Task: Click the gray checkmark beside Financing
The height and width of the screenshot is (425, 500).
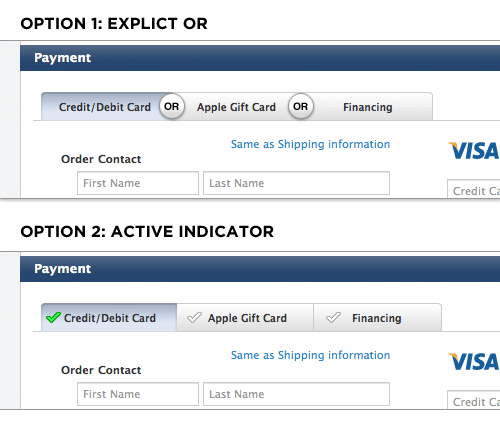Action: coord(333,318)
